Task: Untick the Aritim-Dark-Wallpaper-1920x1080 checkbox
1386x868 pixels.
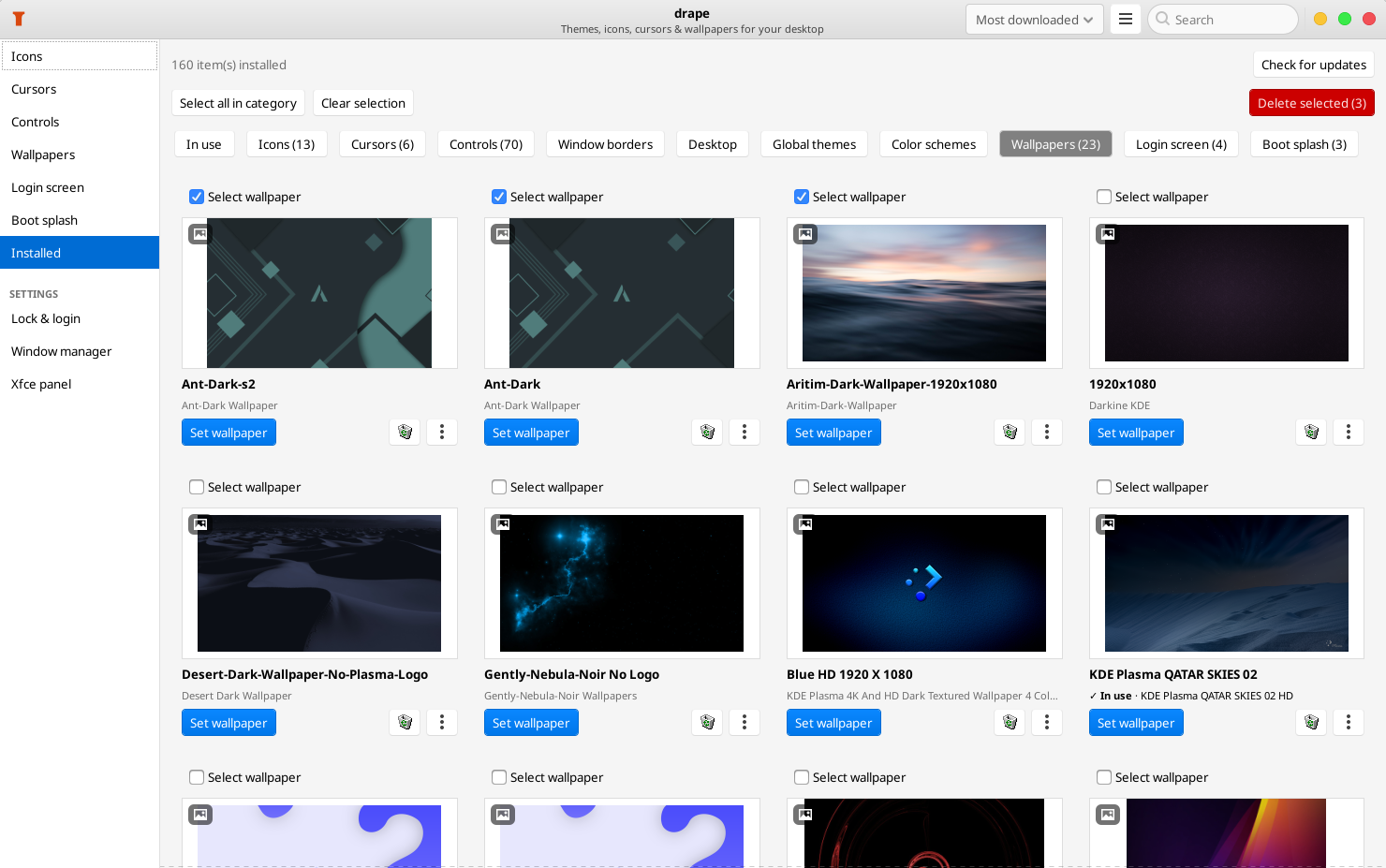Action: tap(802, 197)
